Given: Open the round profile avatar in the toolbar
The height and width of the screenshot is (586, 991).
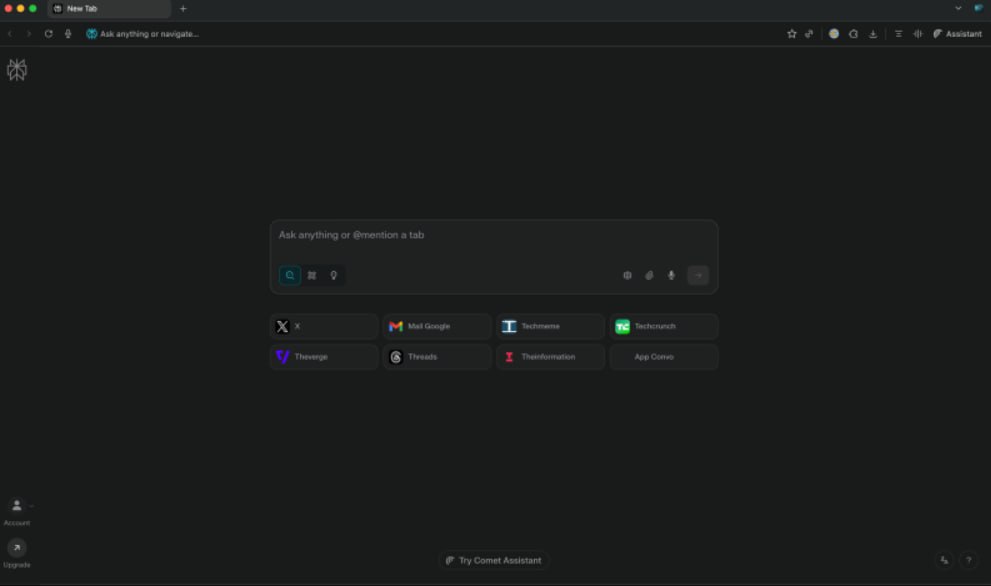Looking at the screenshot, I should pos(834,34).
